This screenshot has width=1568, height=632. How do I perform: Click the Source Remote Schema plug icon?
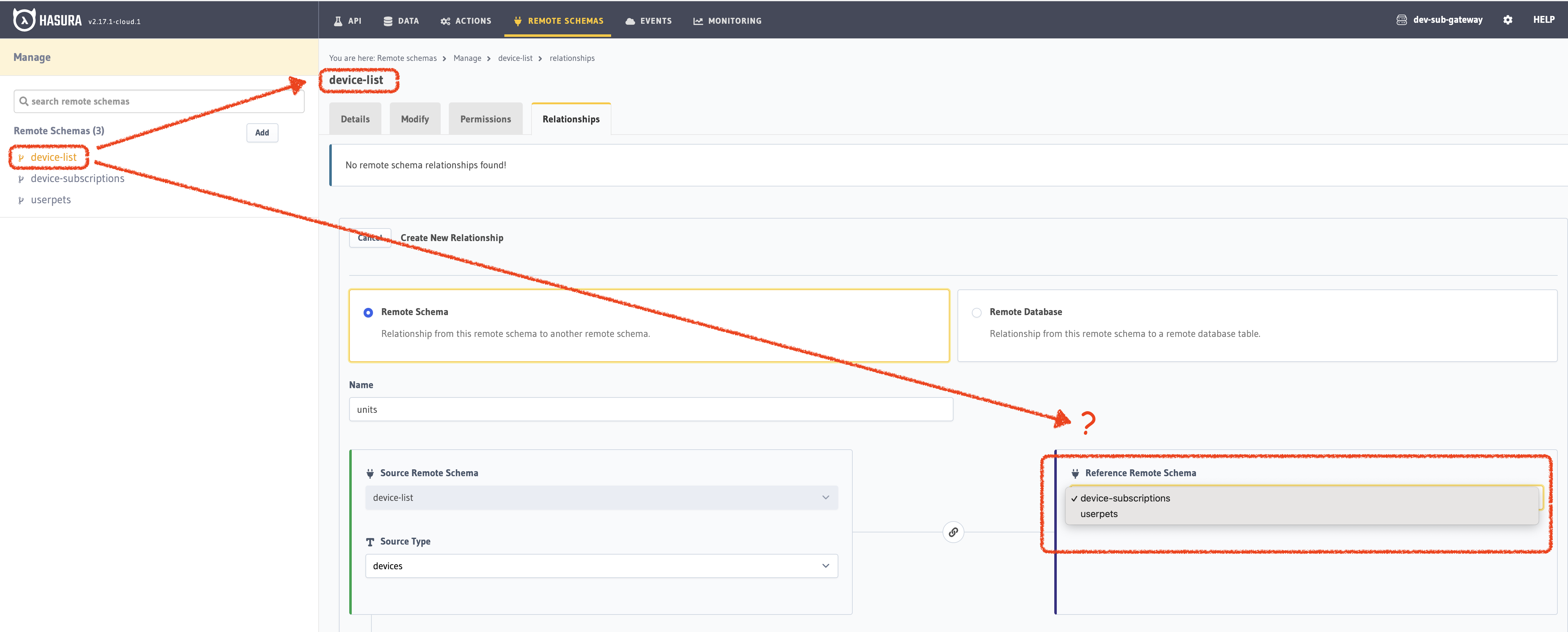pos(370,473)
